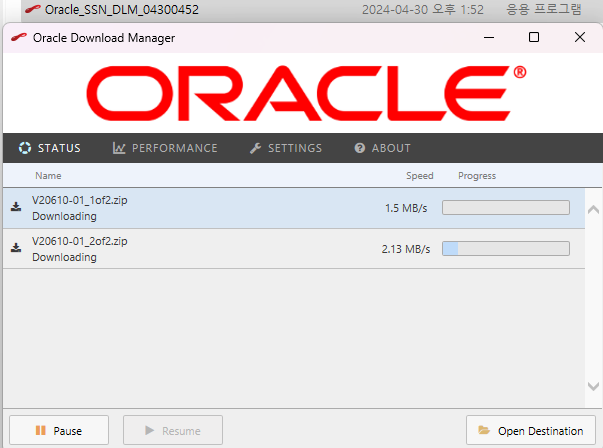Screen dimensions: 603x448
Task: Select file name V20610-01_2of2.zip
Action: [80, 241]
